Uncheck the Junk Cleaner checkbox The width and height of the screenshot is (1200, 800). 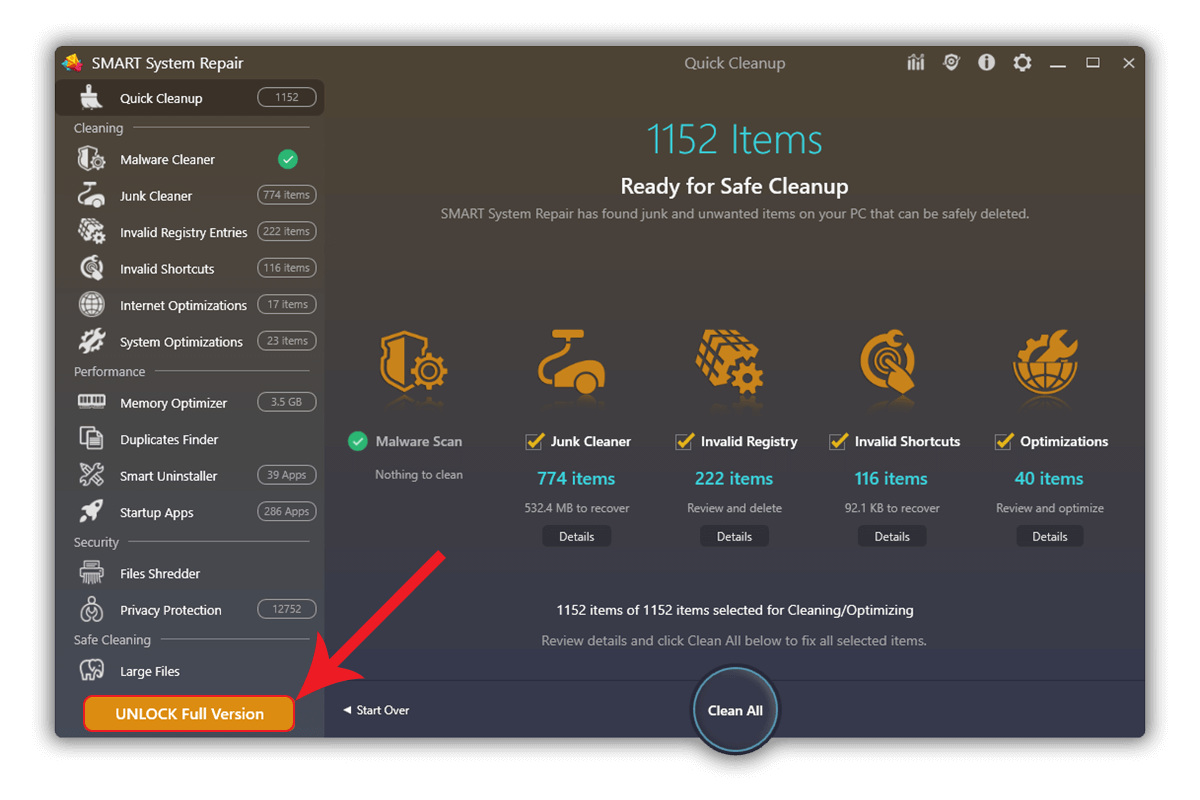(x=533, y=441)
